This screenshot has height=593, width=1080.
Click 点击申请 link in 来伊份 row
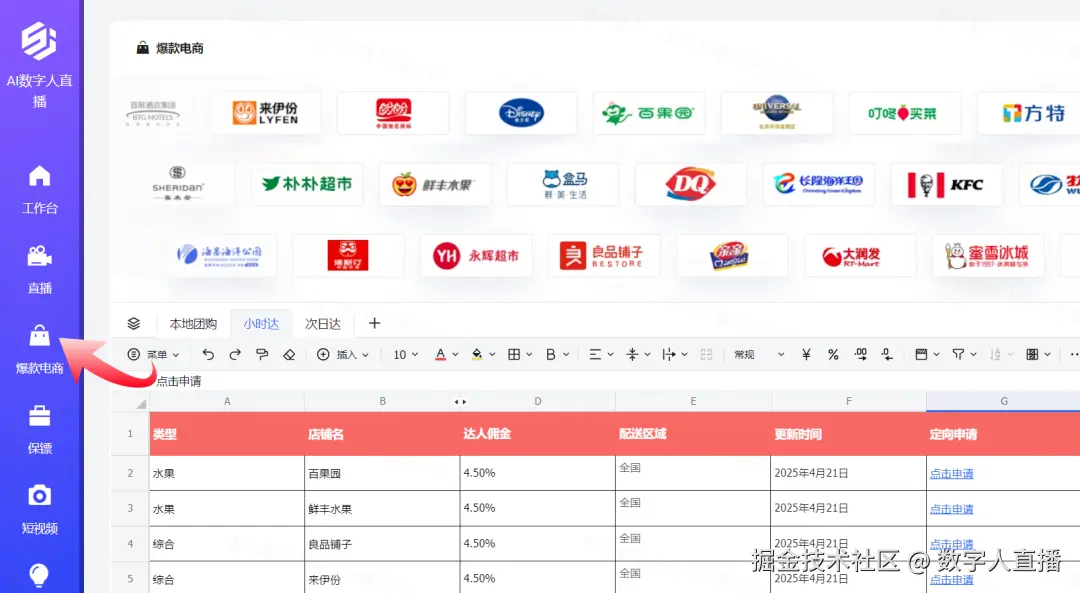(x=951, y=580)
